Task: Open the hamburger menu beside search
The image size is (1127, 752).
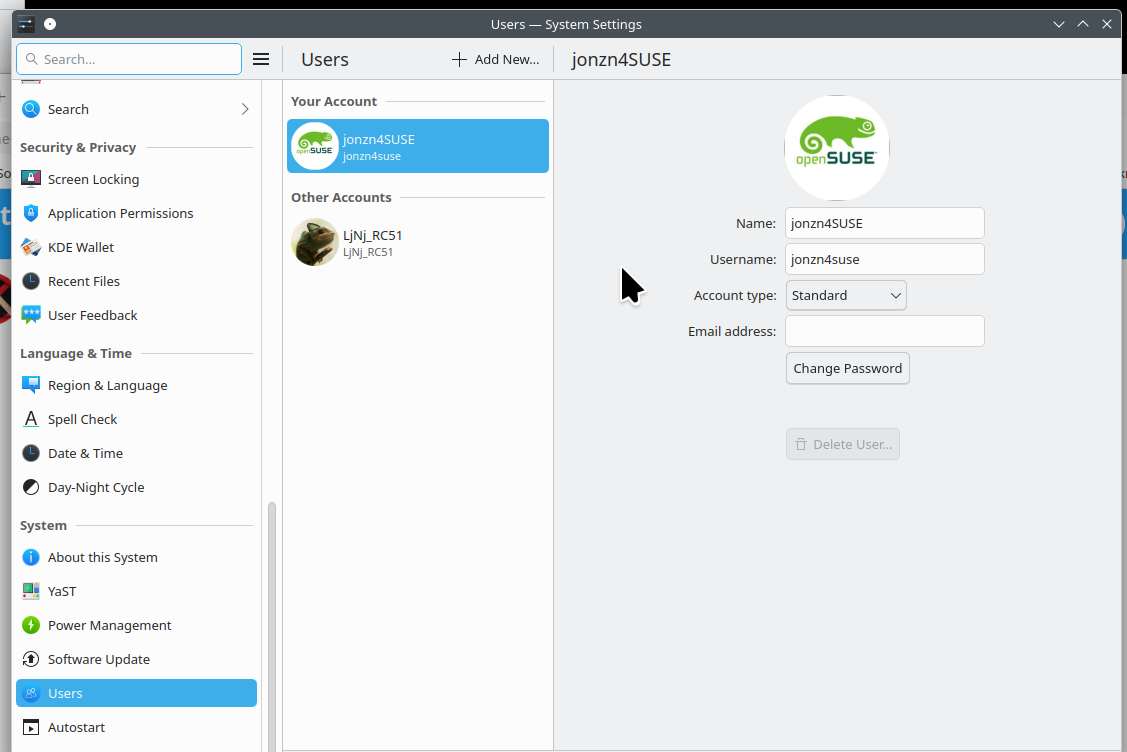Action: [261, 59]
